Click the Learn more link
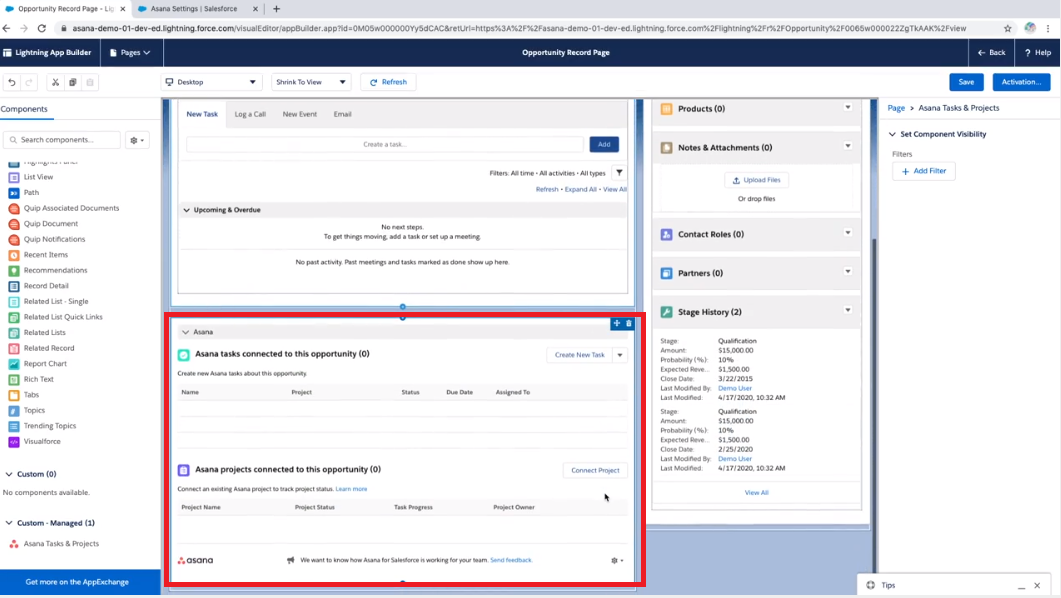 [351, 489]
